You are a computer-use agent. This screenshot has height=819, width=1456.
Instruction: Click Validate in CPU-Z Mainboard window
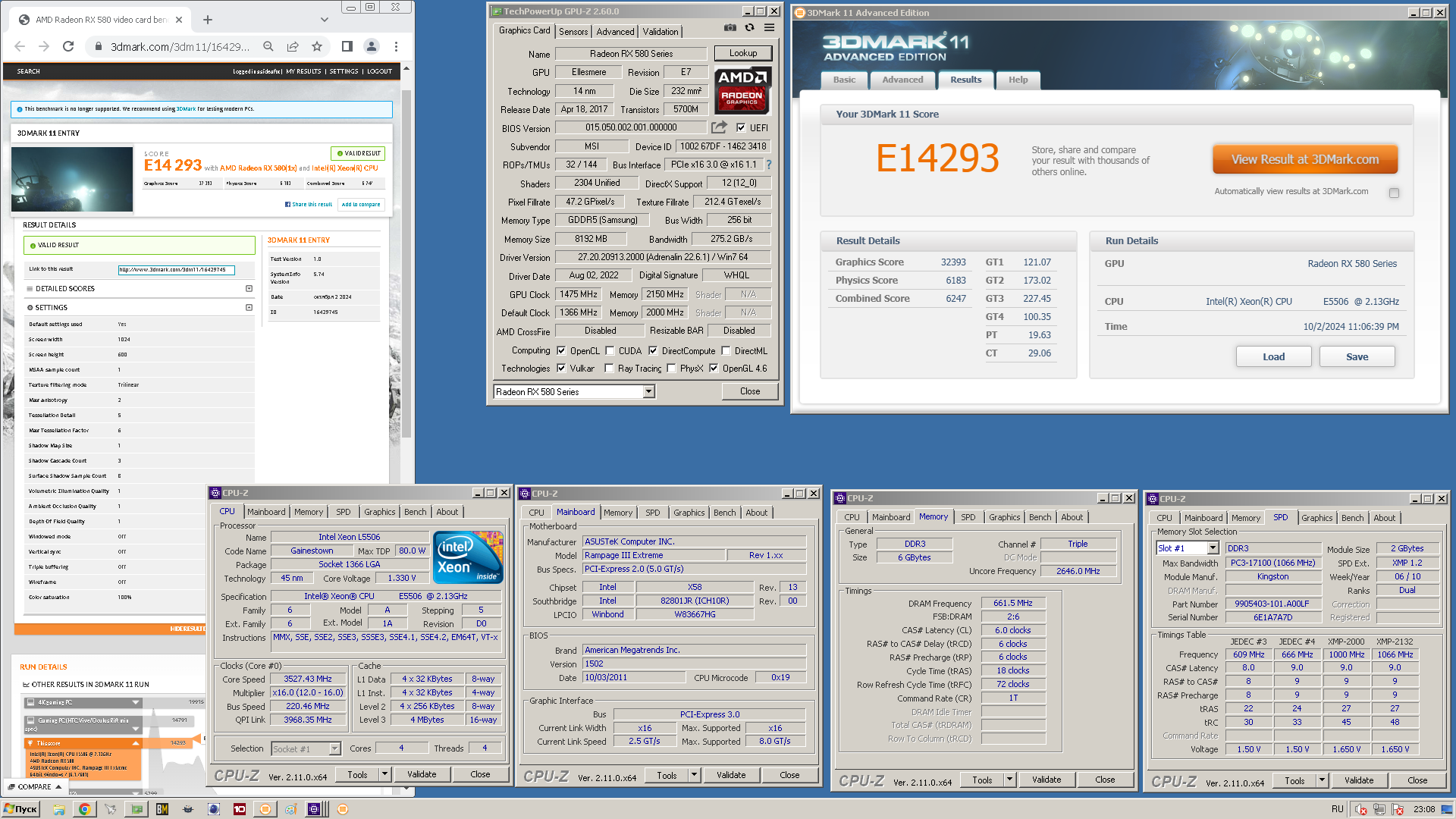click(730, 775)
